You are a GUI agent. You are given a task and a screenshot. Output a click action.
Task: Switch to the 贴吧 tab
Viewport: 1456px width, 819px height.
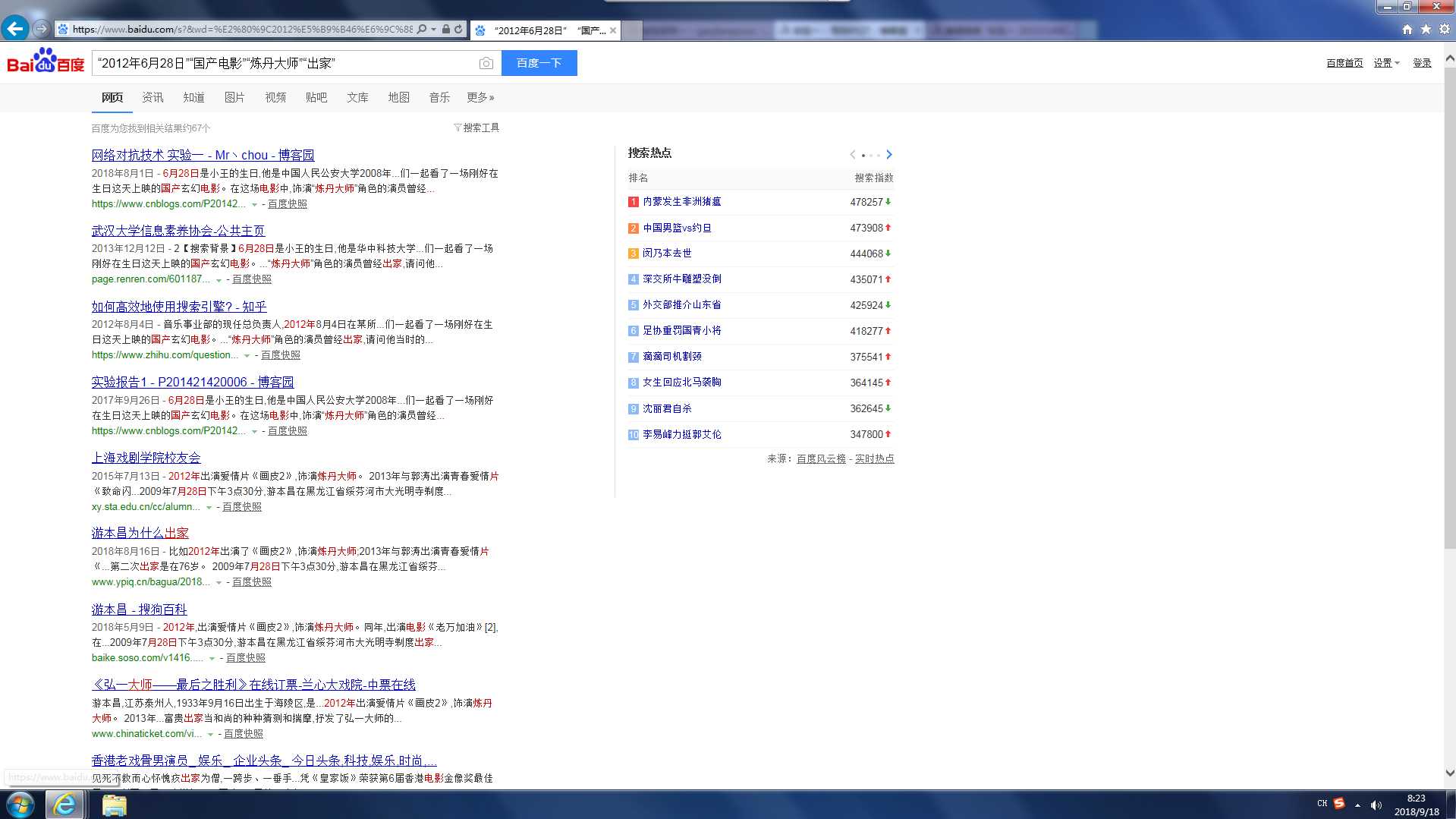316,97
